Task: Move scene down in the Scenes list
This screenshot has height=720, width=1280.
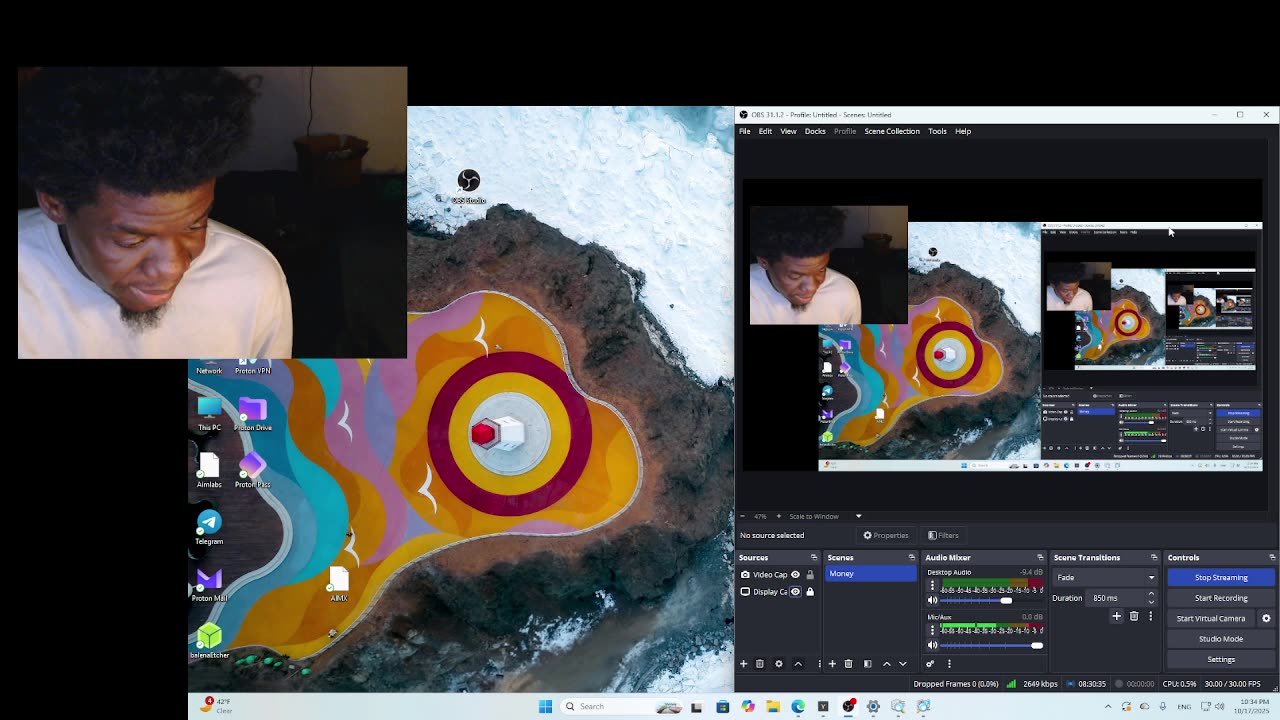Action: [903, 664]
